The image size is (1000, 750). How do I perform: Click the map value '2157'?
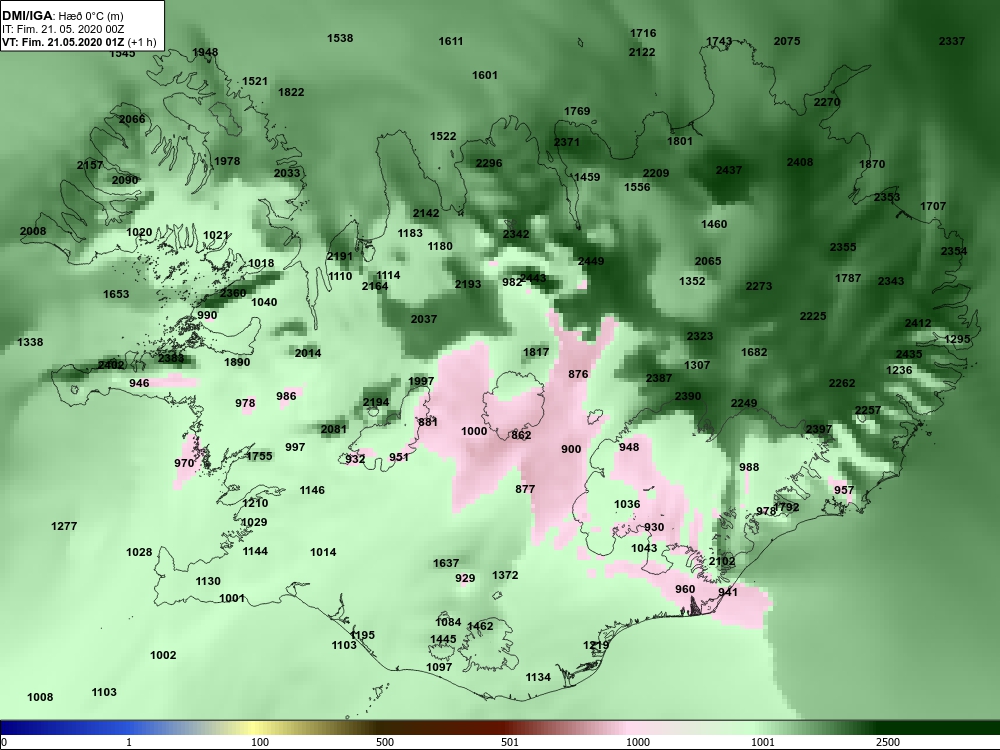click(90, 165)
